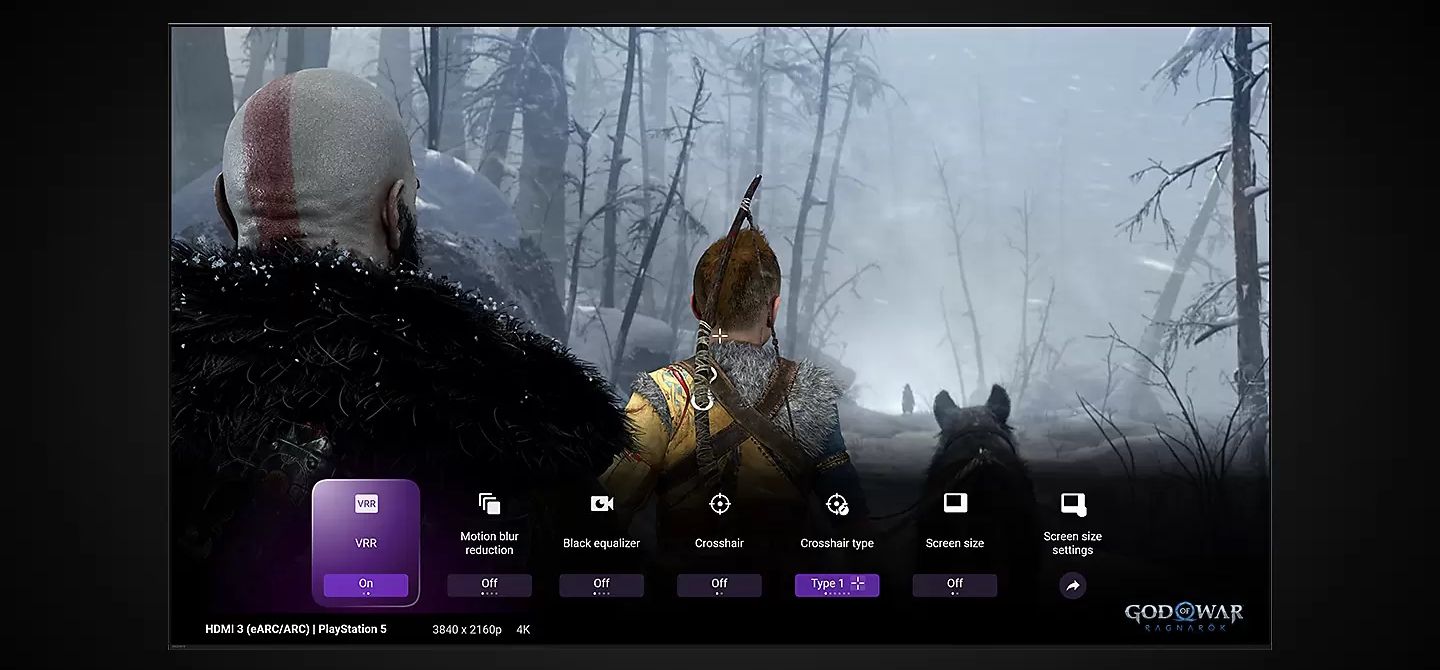Screen dimensions: 1440x670
Task: Click the Crosshair type icon
Action: pyautogui.click(x=837, y=503)
